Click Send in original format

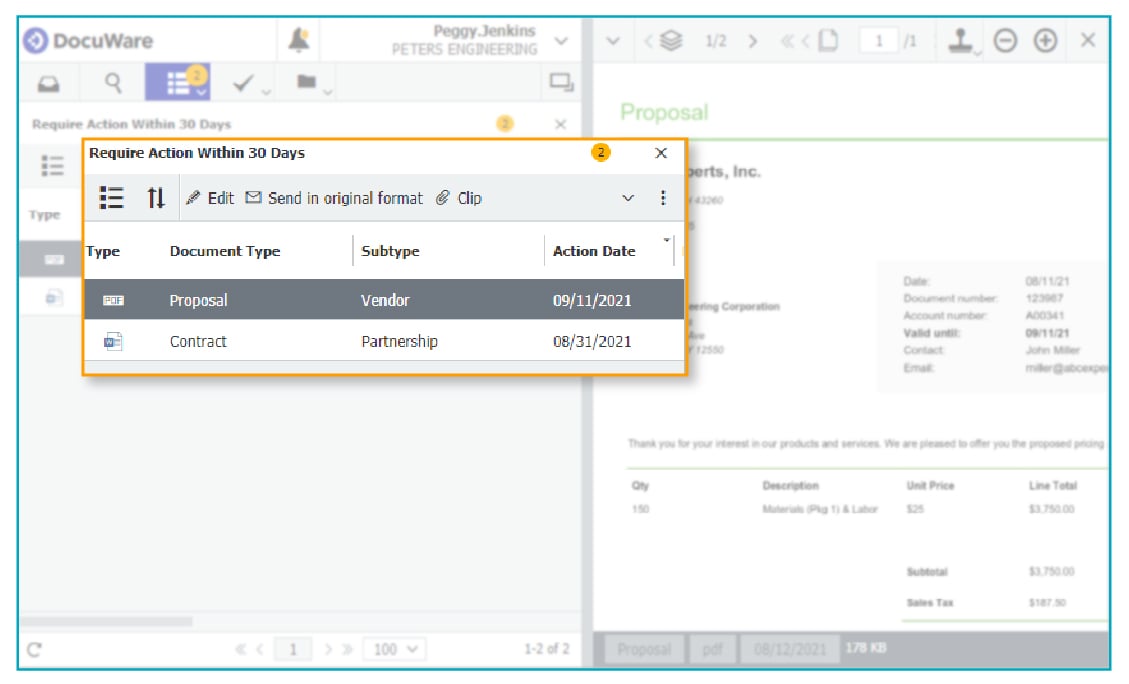pos(334,198)
